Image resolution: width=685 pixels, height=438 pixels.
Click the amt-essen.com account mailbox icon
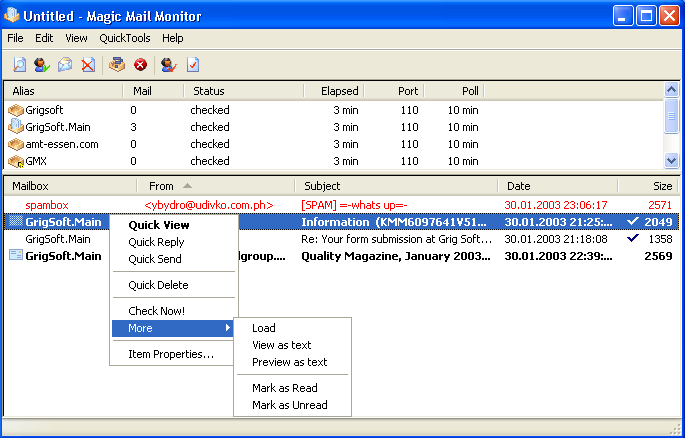16,144
